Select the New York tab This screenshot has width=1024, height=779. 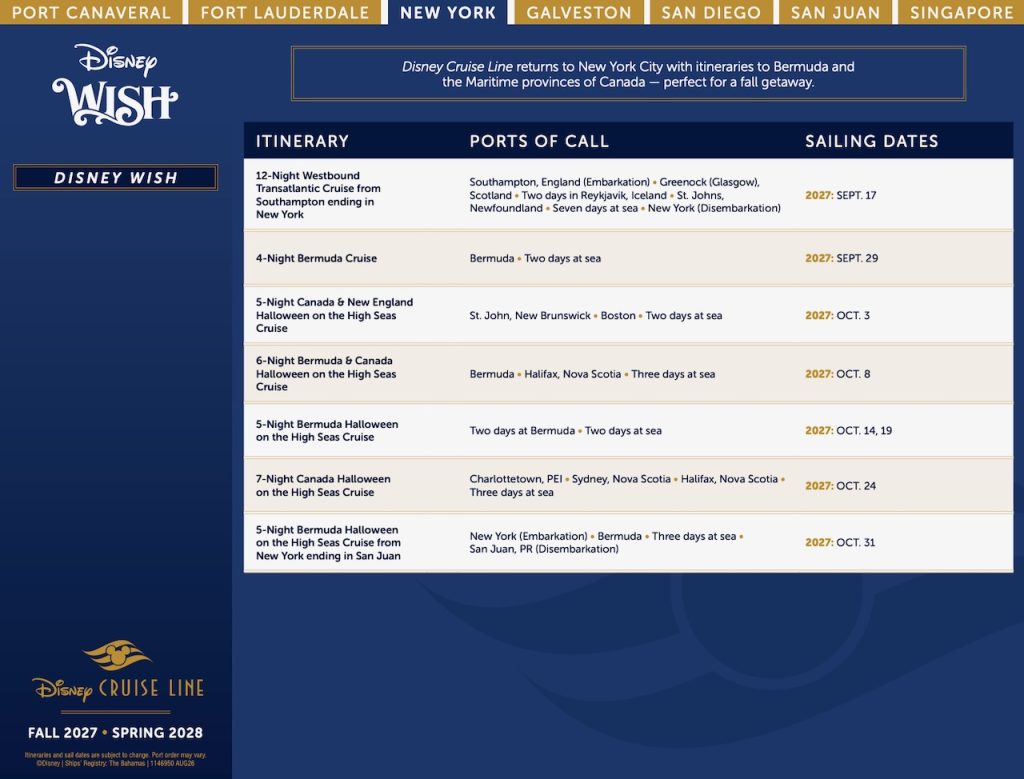(x=448, y=12)
